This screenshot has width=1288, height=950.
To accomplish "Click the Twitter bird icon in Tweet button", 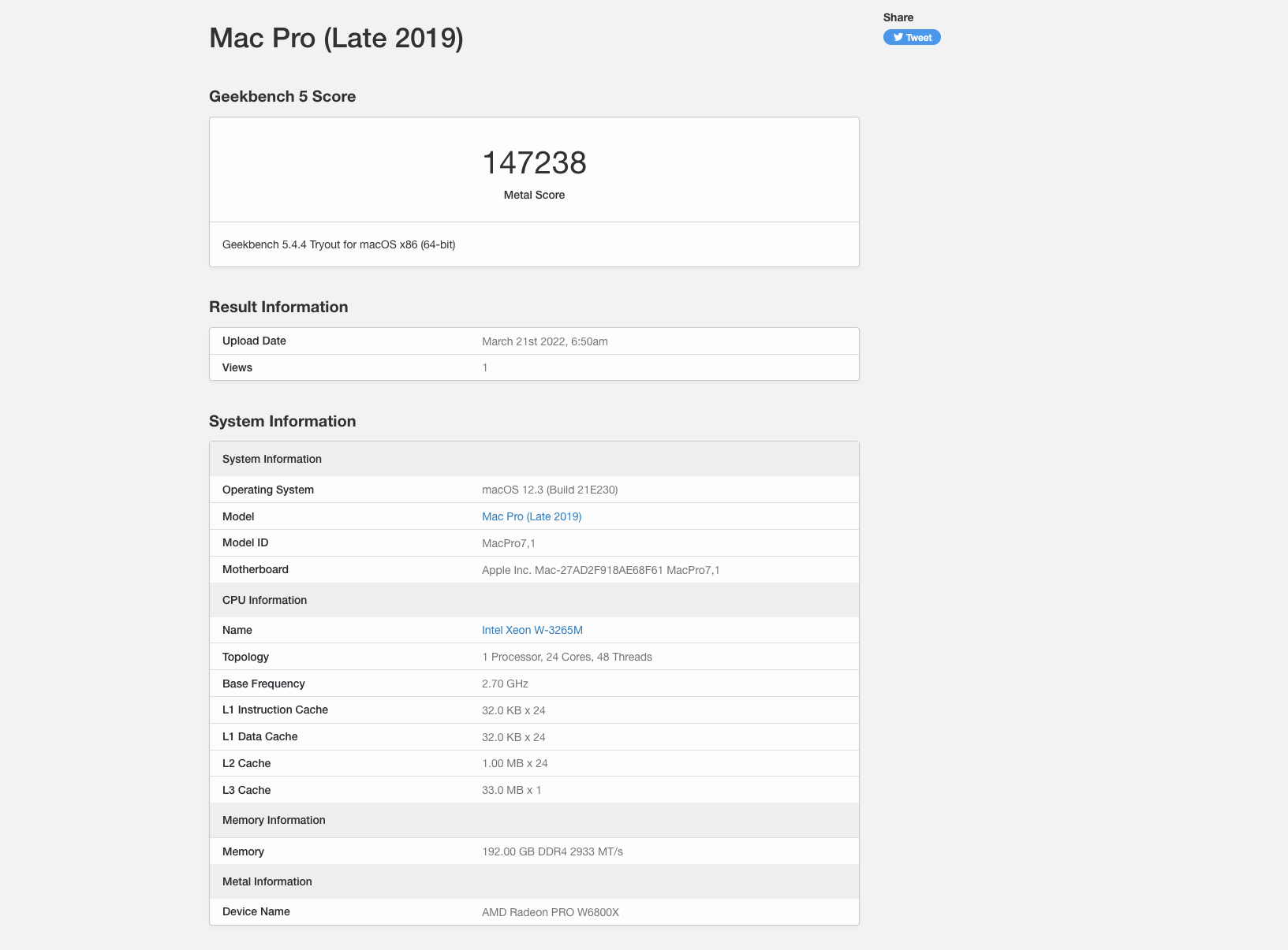I will [x=898, y=37].
